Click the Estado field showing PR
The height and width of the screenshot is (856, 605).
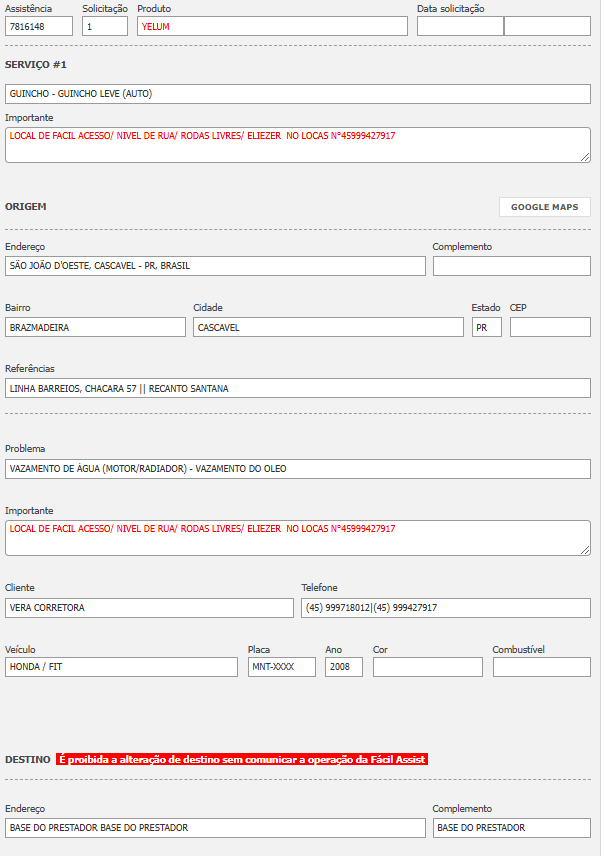point(486,327)
